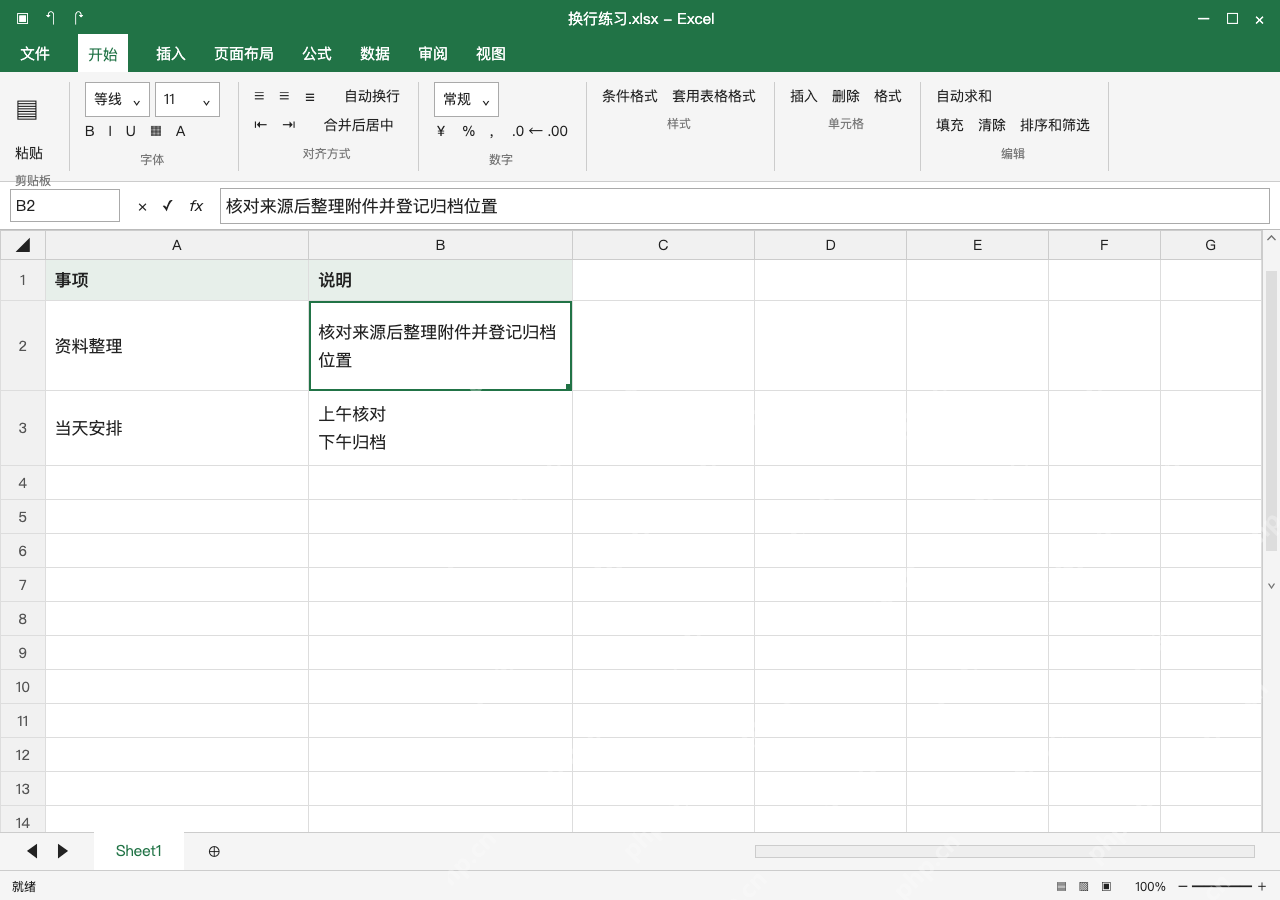Open 条件格式 conditional formatting
The image size is (1280, 900).
(630, 96)
